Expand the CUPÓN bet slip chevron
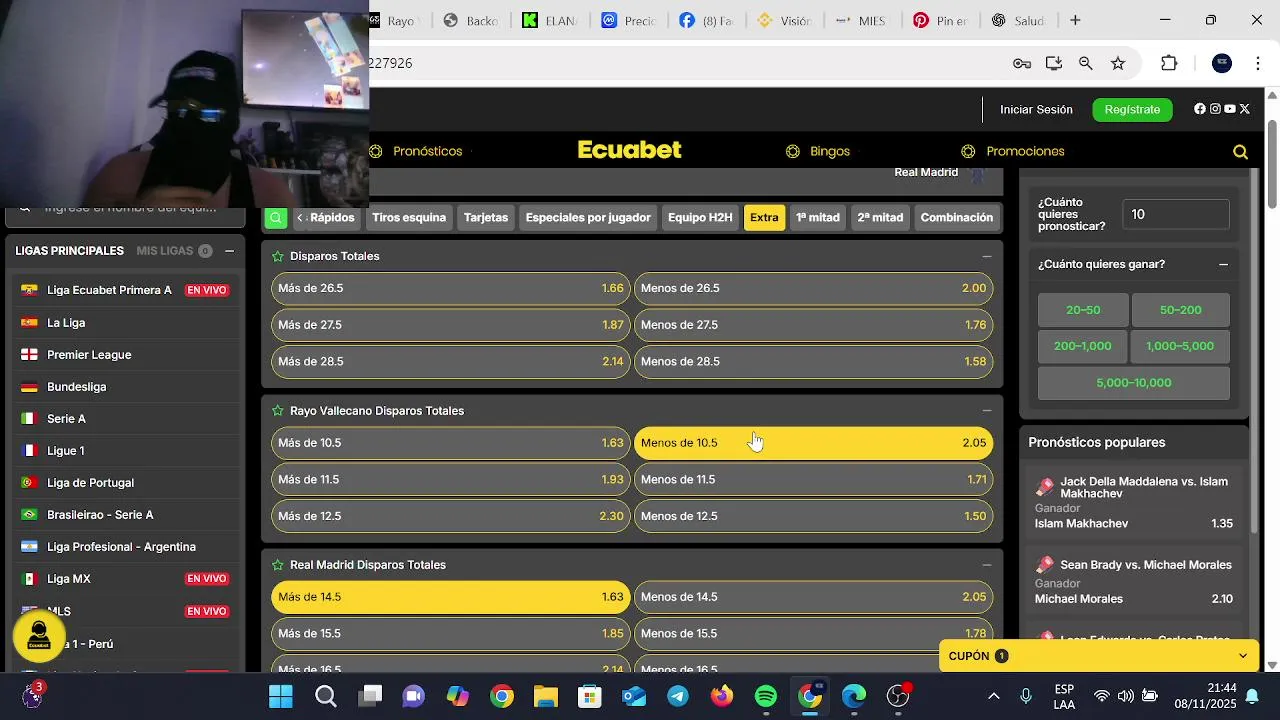Viewport: 1280px width, 720px height. [x=1243, y=656]
